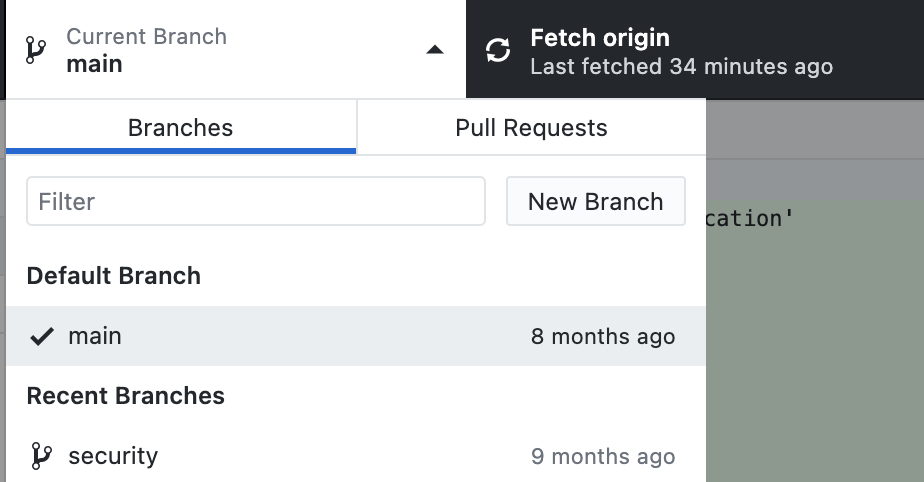Collapse the Current Branch dropdown via triangle arrow
Image resolution: width=924 pixels, height=482 pixels.
[435, 49]
